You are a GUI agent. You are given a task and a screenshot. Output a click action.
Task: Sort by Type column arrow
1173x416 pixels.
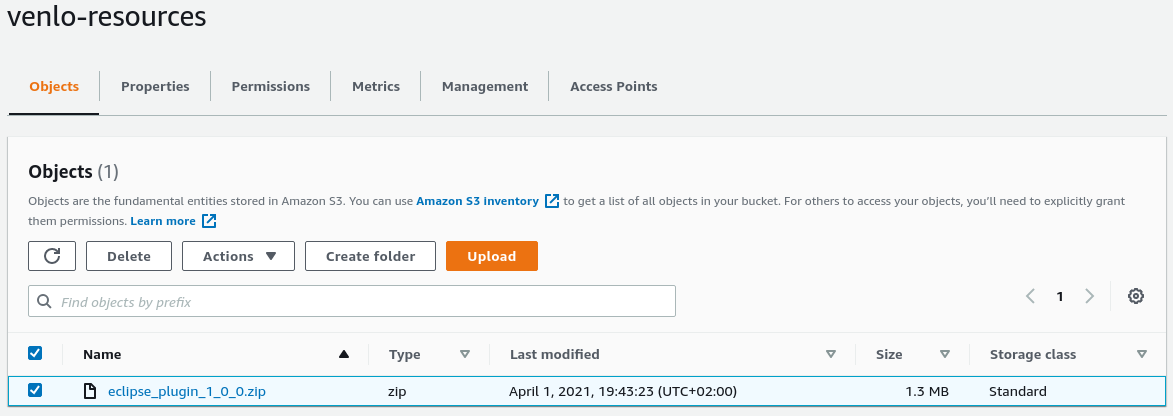tap(465, 354)
